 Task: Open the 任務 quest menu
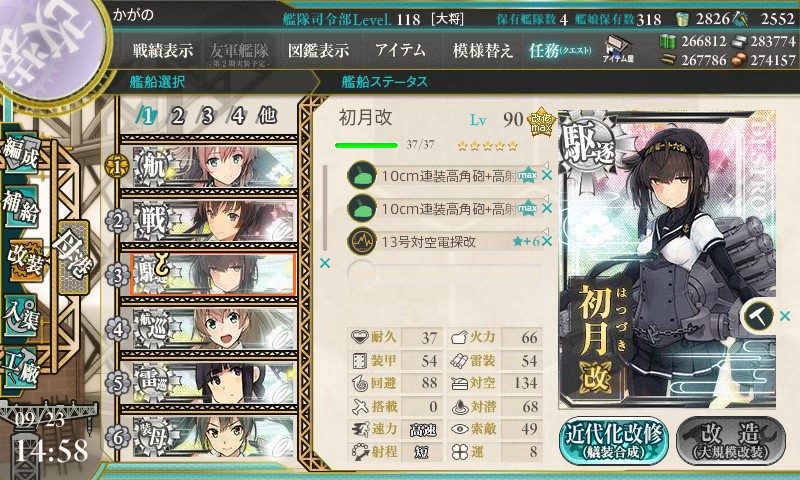(560, 50)
